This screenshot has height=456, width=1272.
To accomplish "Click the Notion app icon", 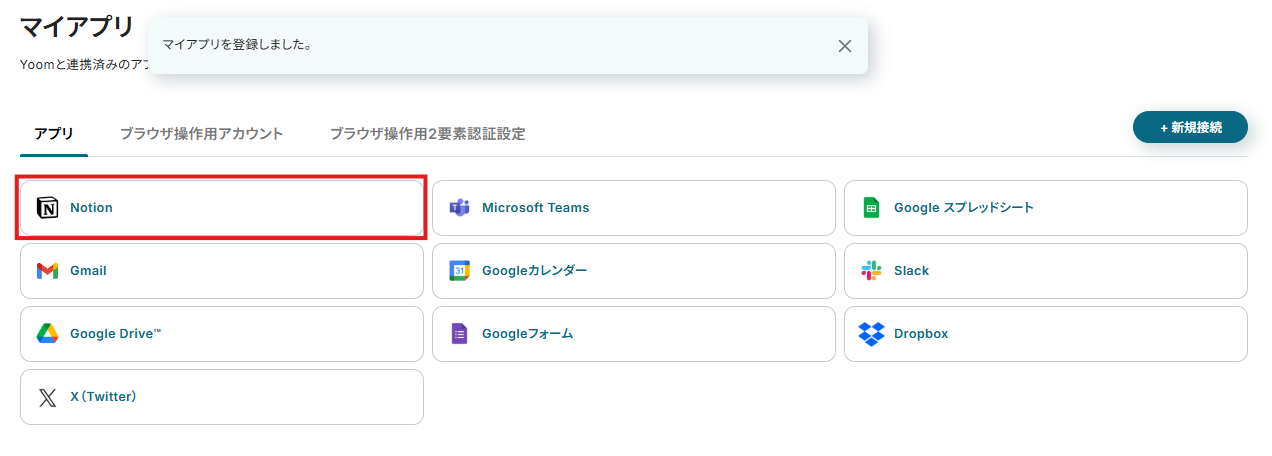I will [47, 208].
